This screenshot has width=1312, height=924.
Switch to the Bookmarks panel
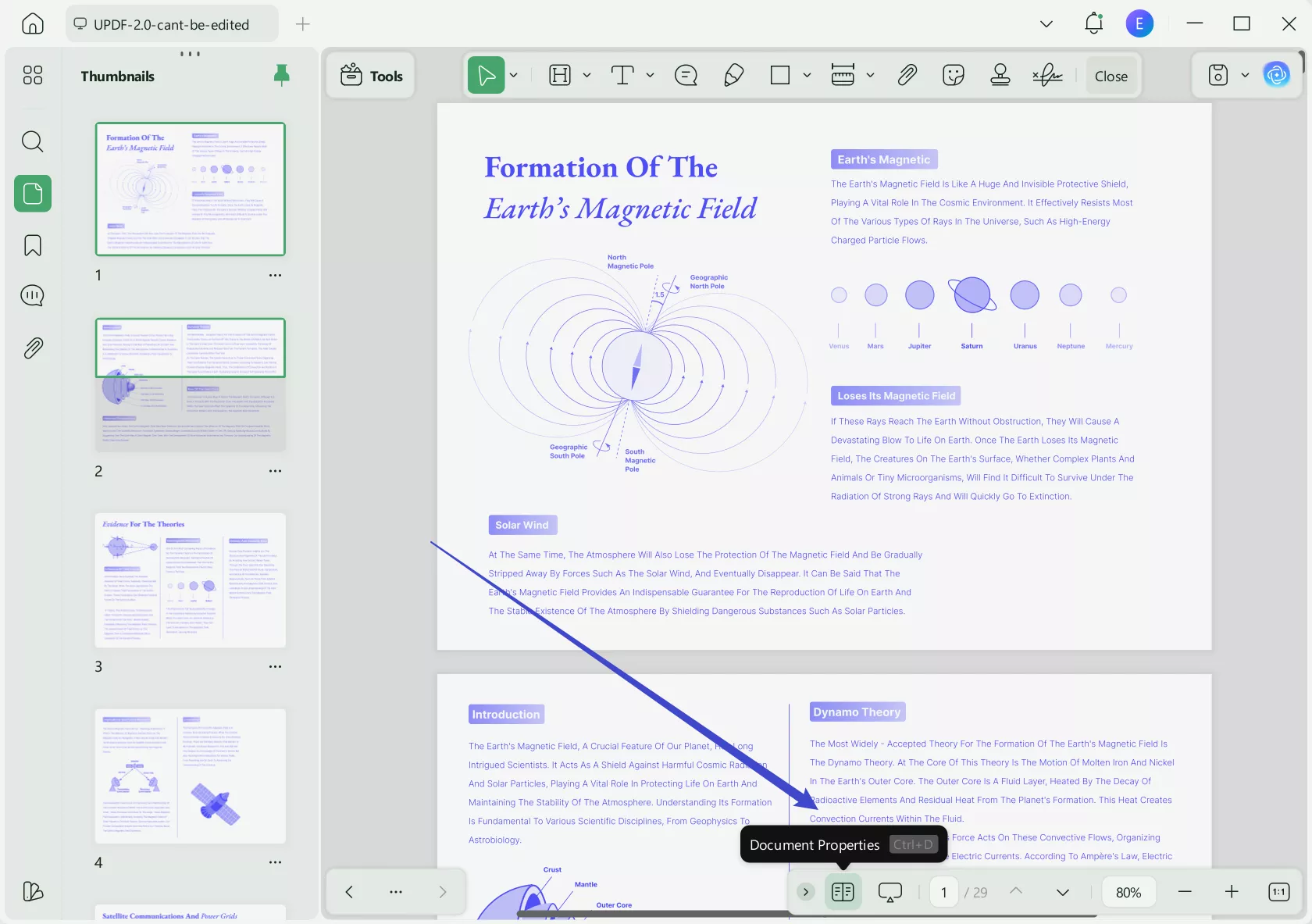click(32, 245)
